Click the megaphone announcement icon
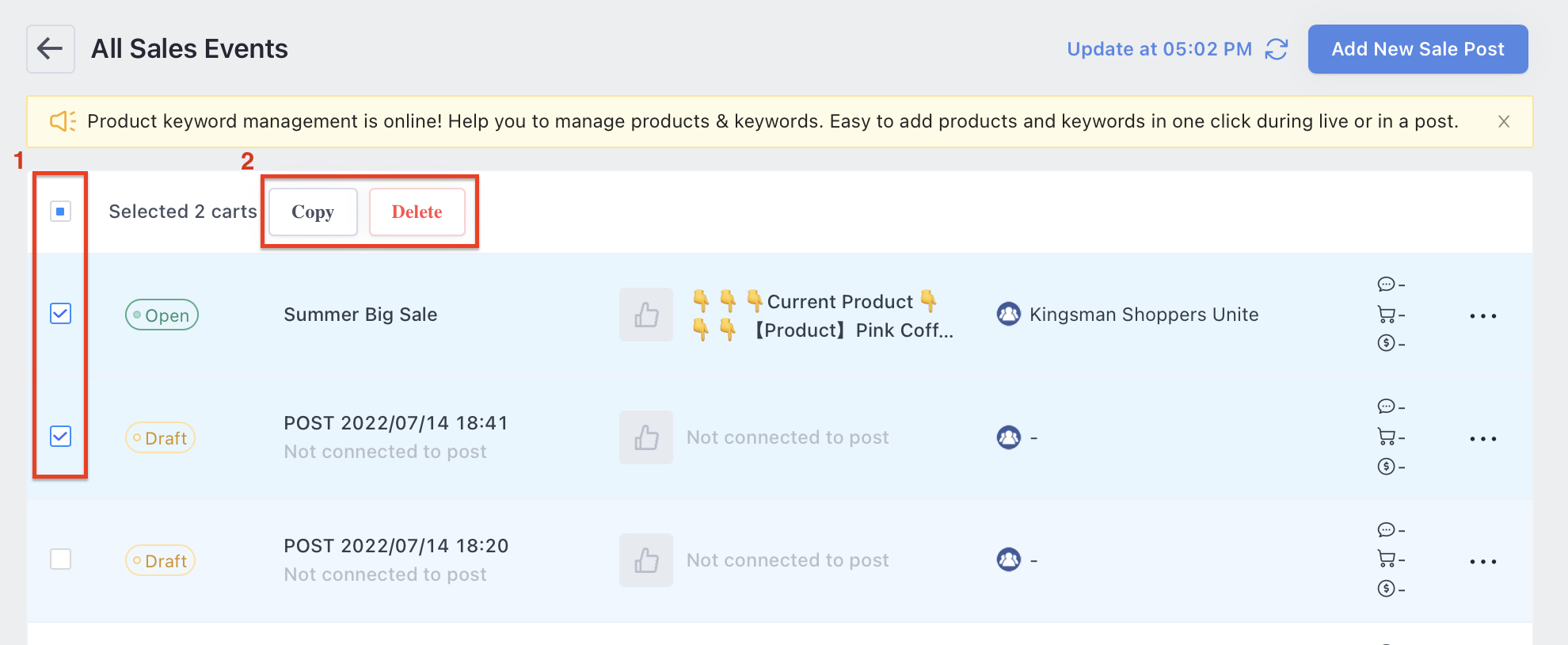1568x645 pixels. coord(63,121)
